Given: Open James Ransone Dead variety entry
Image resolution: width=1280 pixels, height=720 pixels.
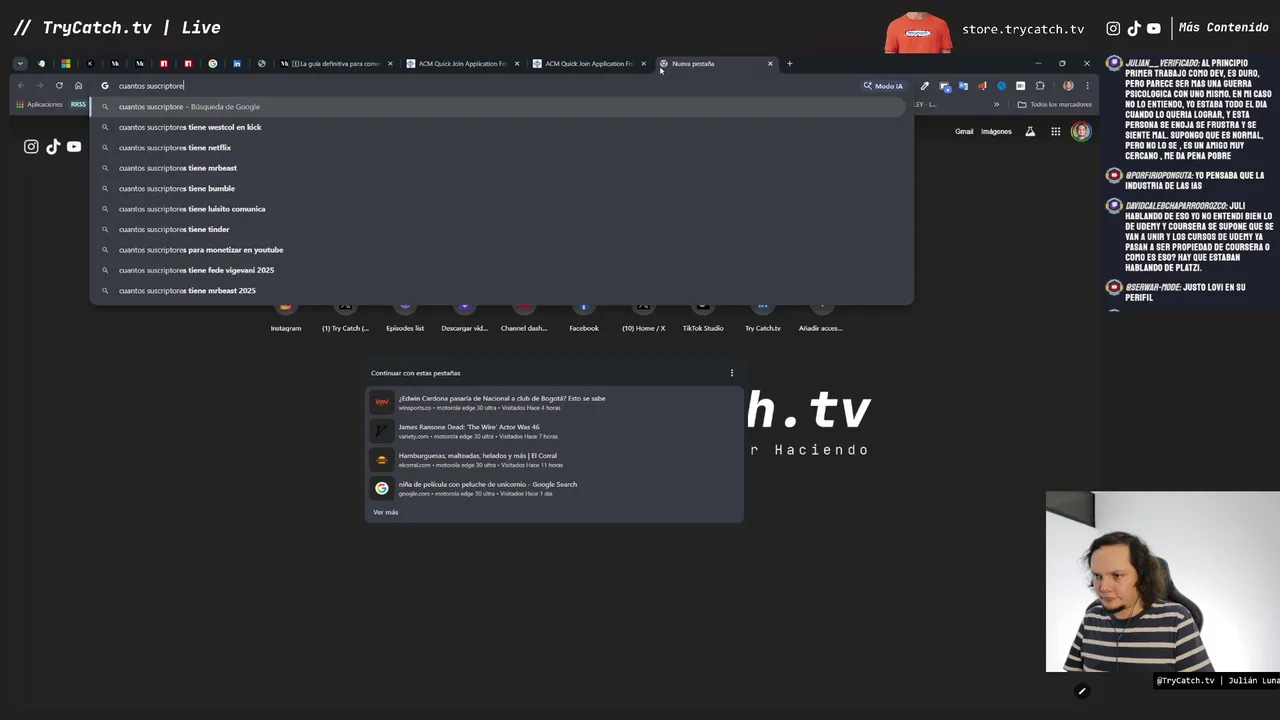Looking at the screenshot, I should point(554,431).
